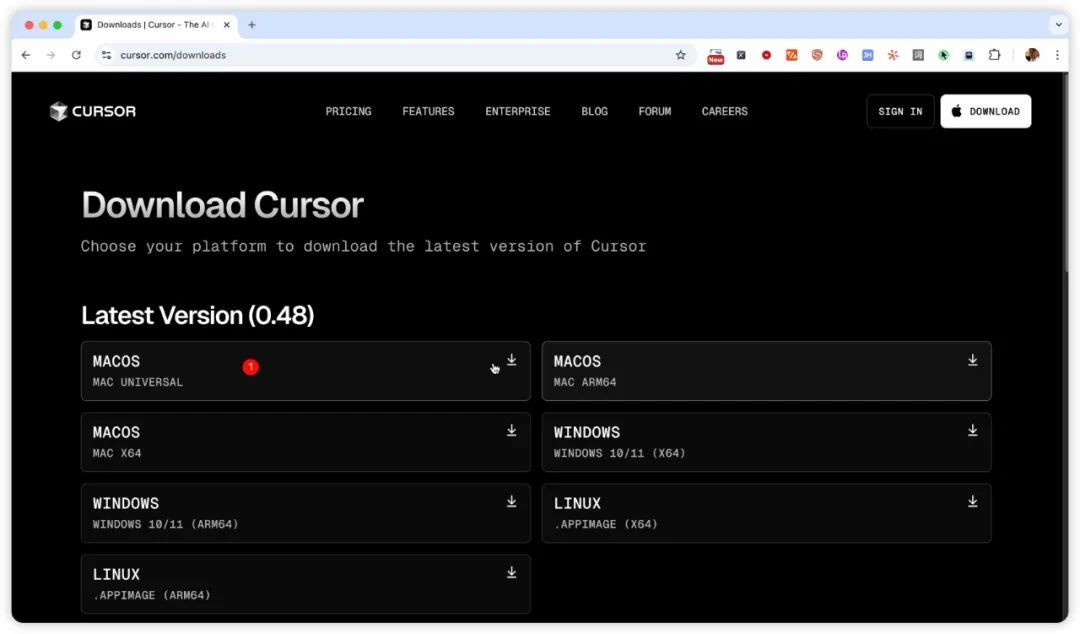
Task: Download the Mac ARM64 build
Action: point(766,371)
